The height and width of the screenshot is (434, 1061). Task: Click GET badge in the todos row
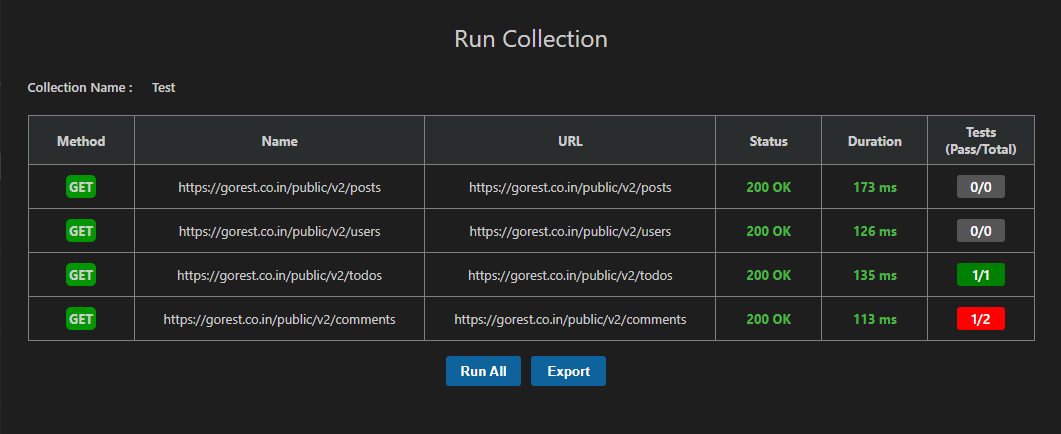tap(81, 275)
